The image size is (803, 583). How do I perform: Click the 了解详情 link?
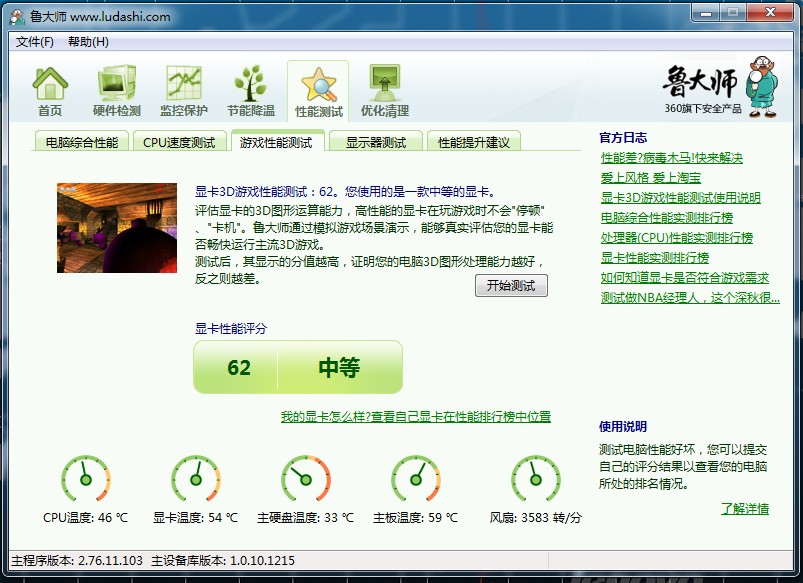point(745,509)
